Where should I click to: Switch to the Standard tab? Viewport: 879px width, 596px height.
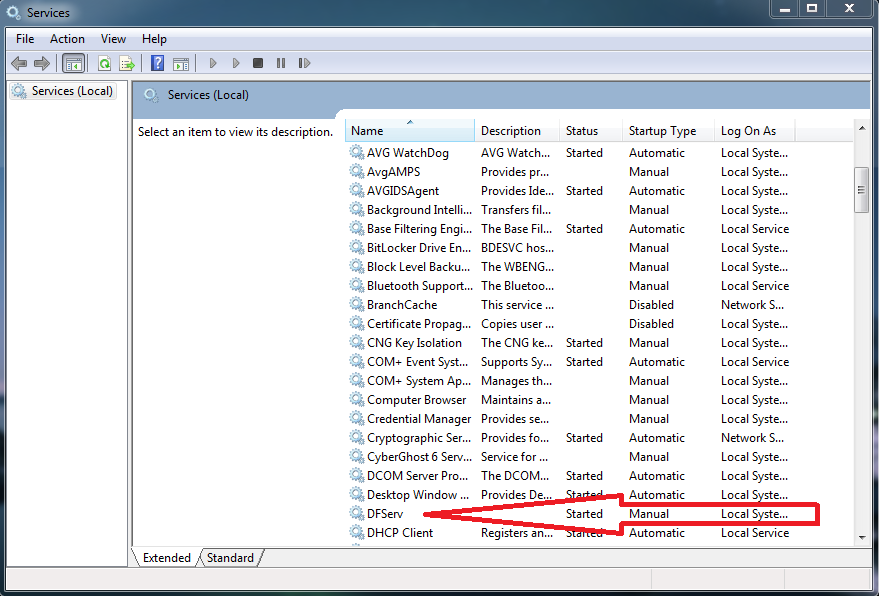[x=230, y=558]
